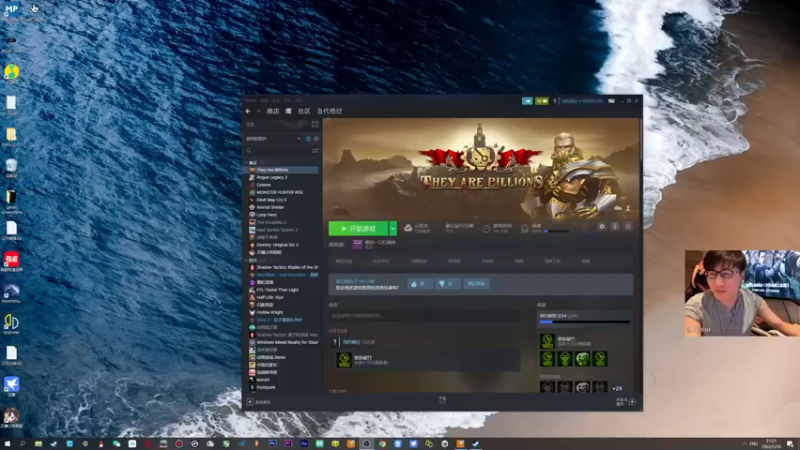Image resolution: width=800 pixels, height=450 pixels.
Task: Select Rogue Legacy 2 in library
Action: coord(282,177)
